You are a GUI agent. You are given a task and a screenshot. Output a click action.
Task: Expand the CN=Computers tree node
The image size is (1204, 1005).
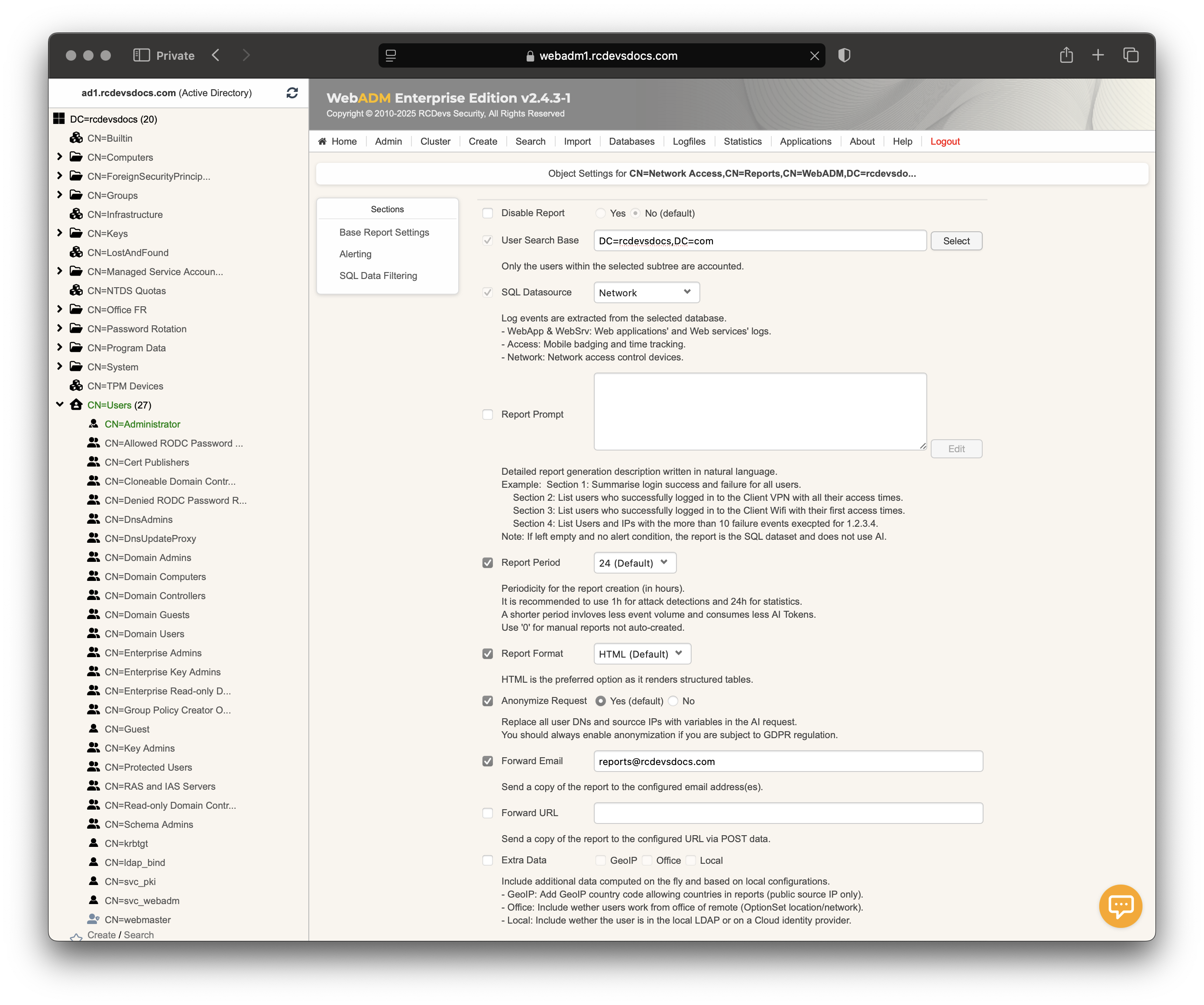[x=60, y=156]
